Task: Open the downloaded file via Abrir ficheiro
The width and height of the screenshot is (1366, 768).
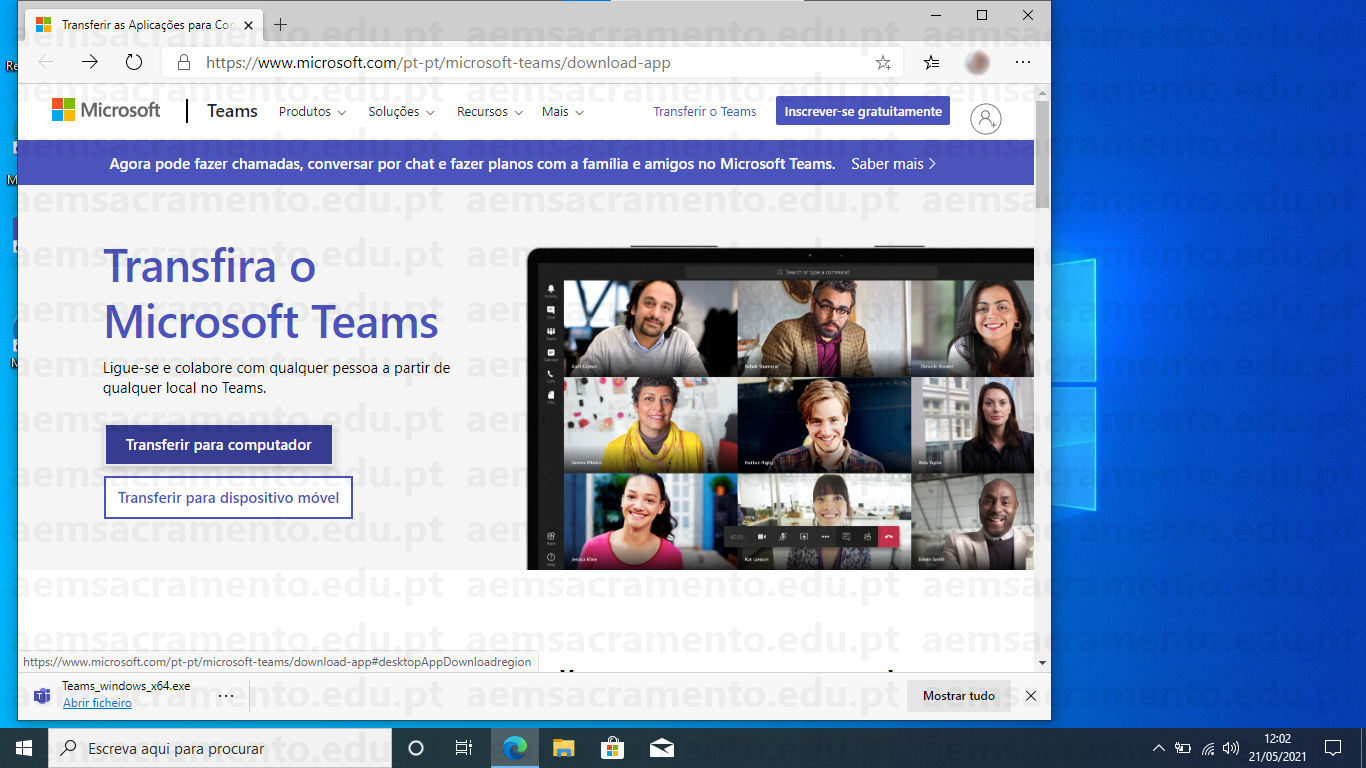Action: click(97, 703)
